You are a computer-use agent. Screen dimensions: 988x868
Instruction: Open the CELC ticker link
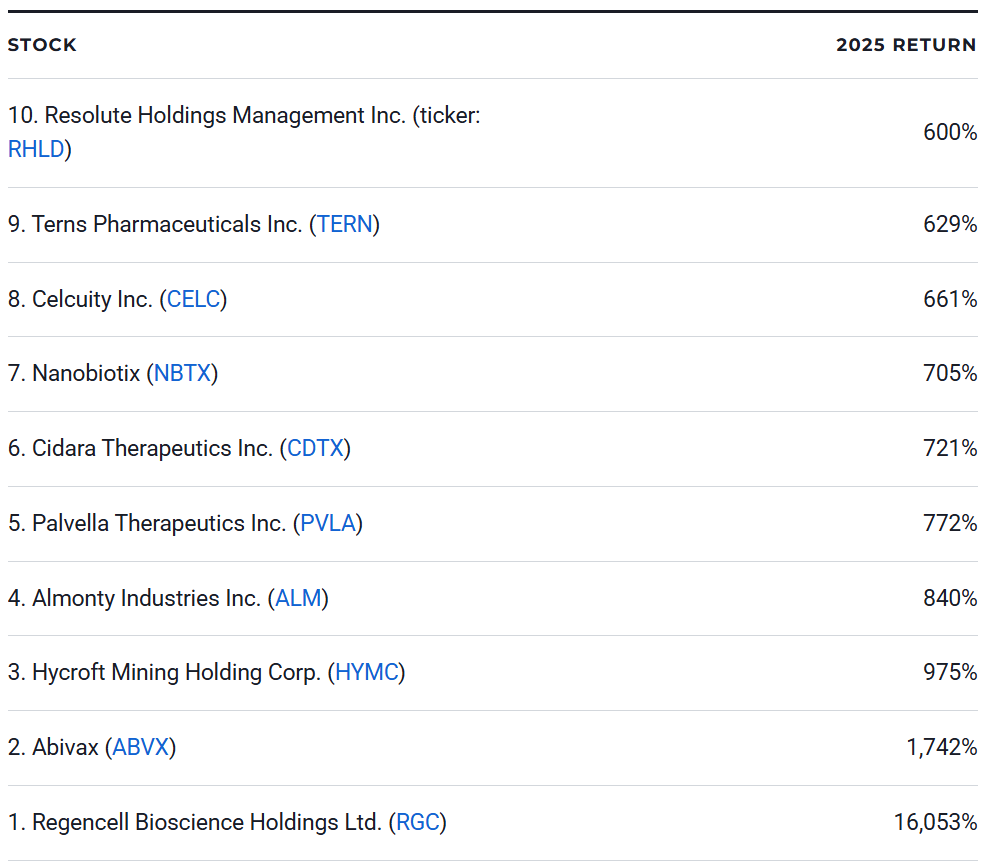193,299
